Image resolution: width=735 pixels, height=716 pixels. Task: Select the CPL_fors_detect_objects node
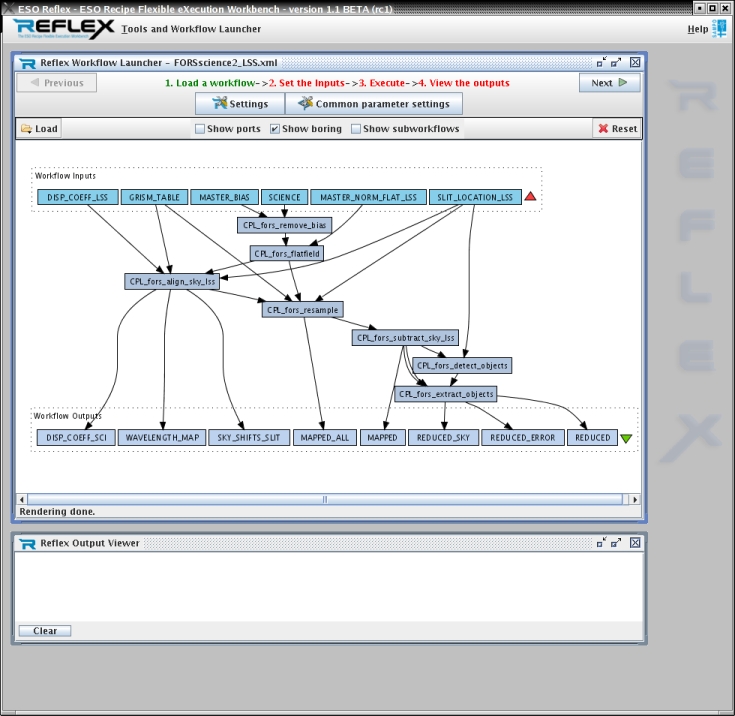pyautogui.click(x=462, y=366)
